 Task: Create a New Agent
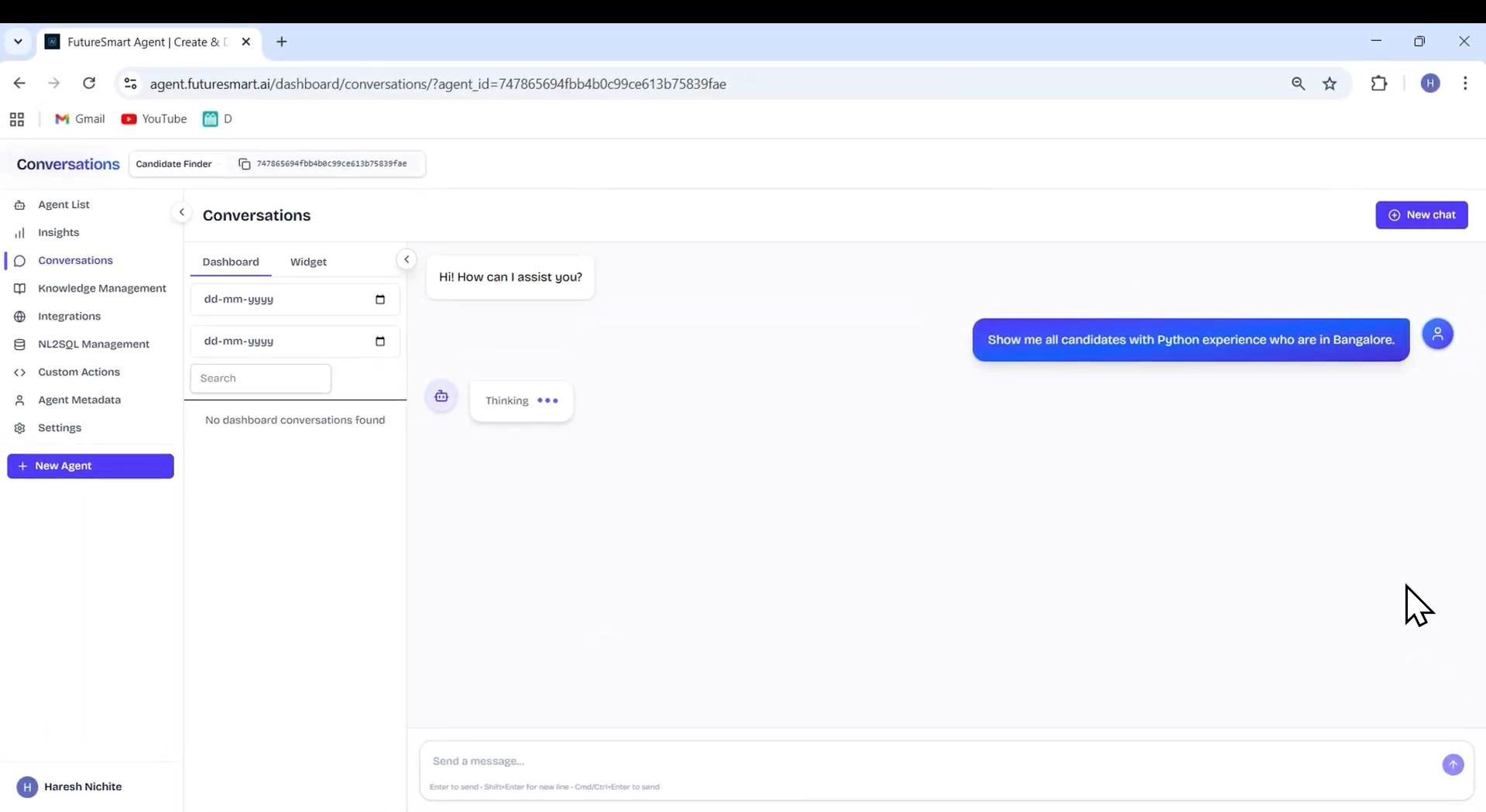click(x=91, y=466)
